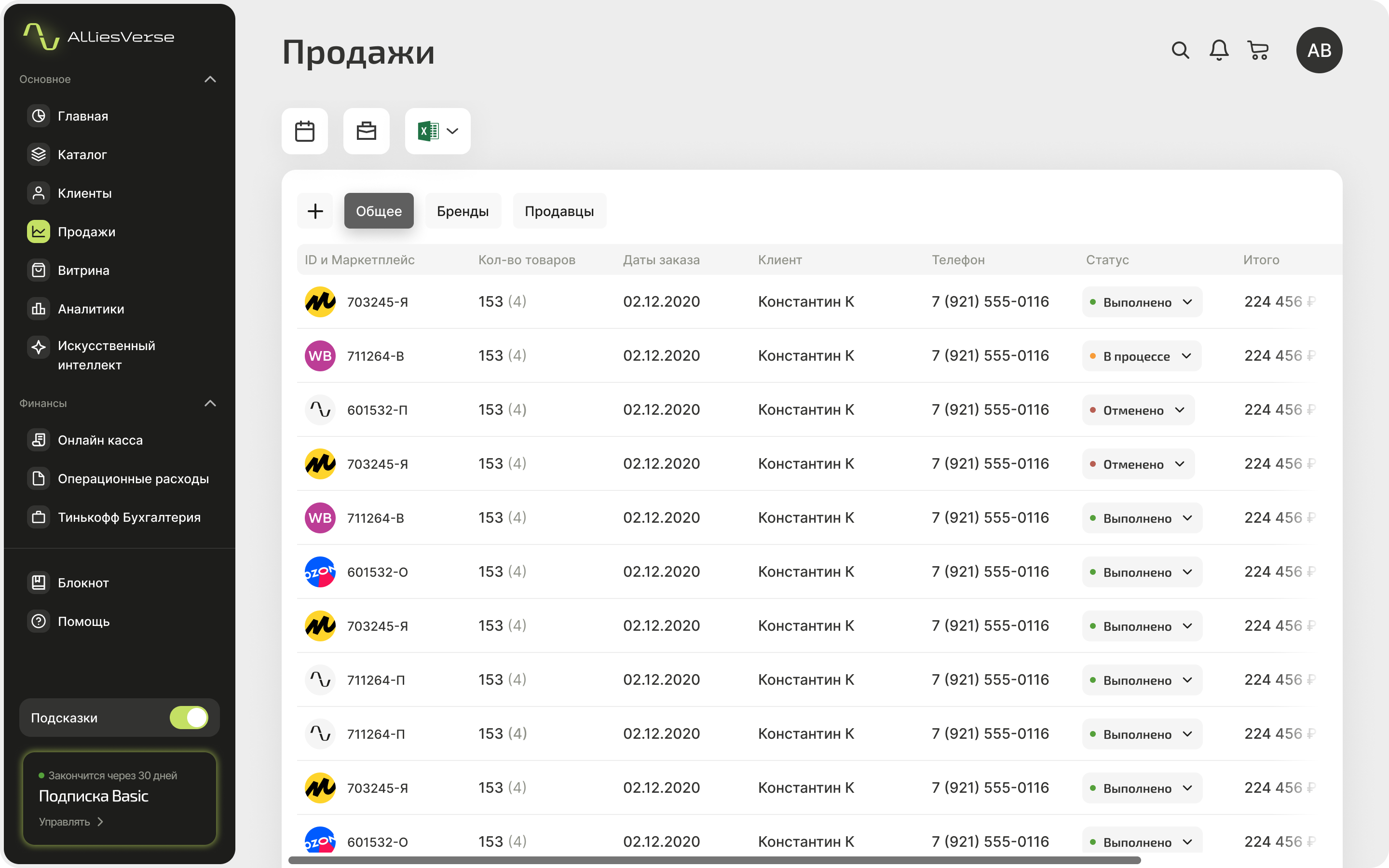This screenshot has height=868, width=1389.
Task: Collapse the Финансы sidebar group
Action: pyautogui.click(x=210, y=403)
